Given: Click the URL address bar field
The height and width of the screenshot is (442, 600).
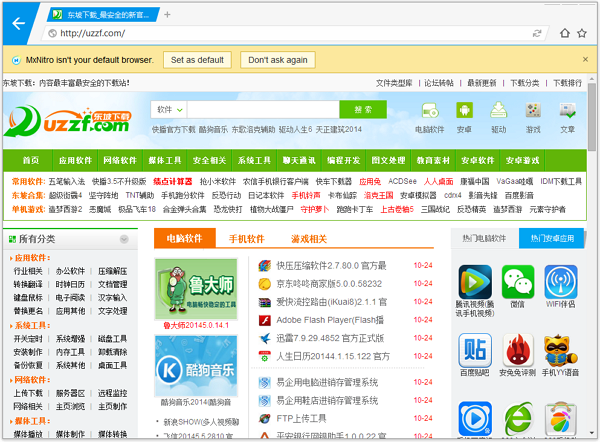Looking at the screenshot, I should pyautogui.click(x=295, y=33).
